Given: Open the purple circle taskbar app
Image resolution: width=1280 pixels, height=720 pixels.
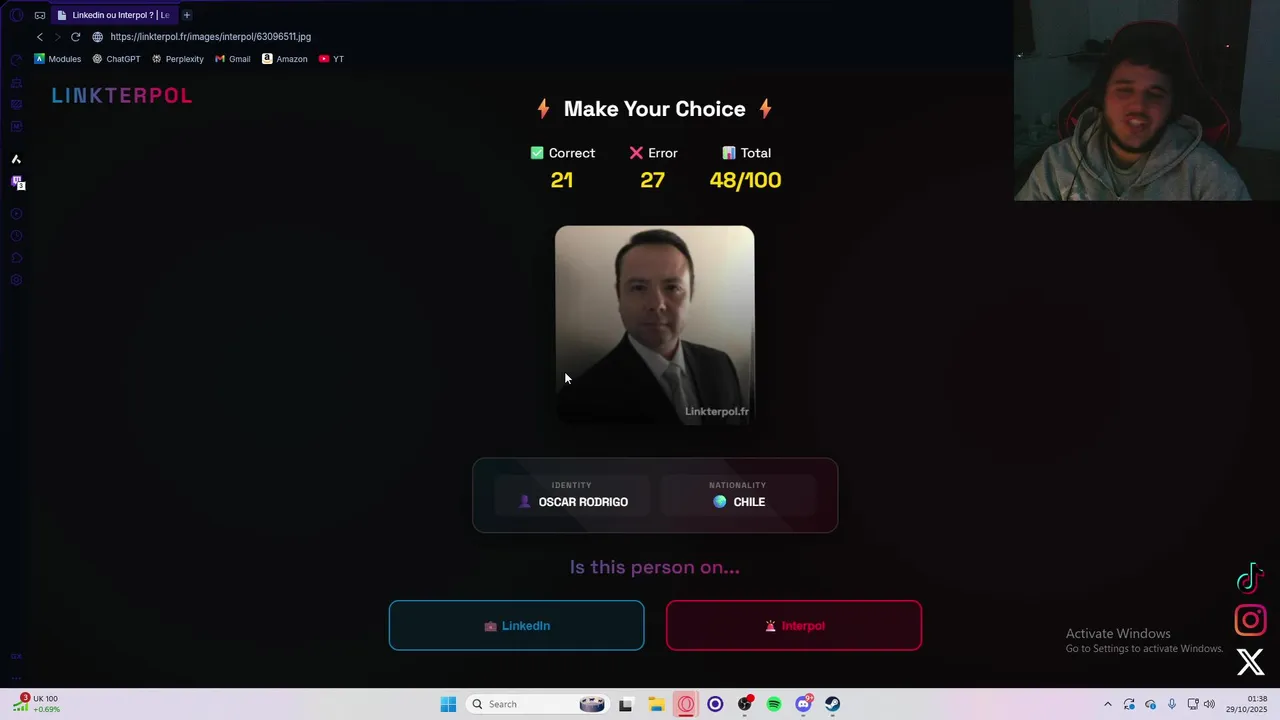Looking at the screenshot, I should click(x=715, y=704).
